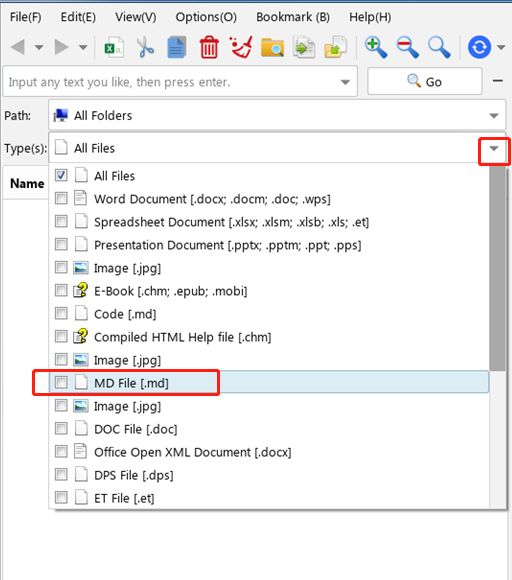
Task: Click the blue refresh circle icon
Action: click(479, 47)
